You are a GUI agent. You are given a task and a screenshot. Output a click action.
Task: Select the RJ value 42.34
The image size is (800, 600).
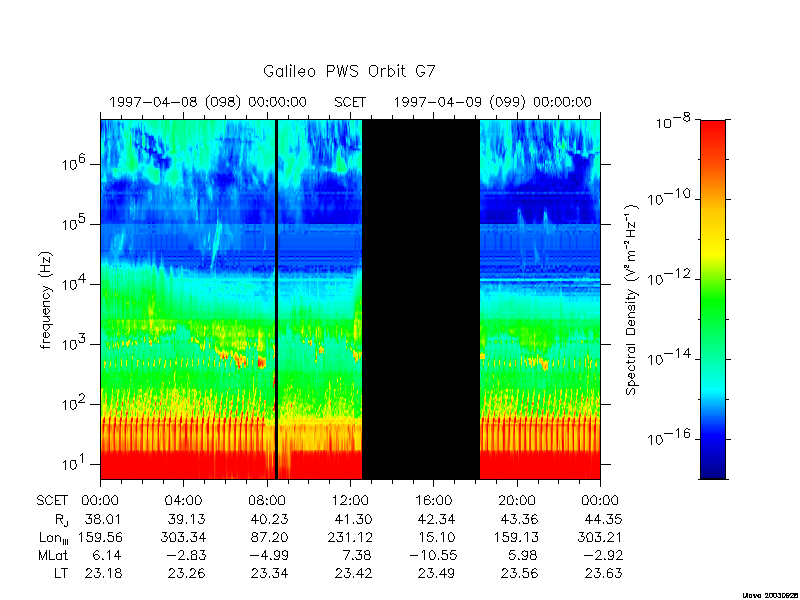pos(437,519)
